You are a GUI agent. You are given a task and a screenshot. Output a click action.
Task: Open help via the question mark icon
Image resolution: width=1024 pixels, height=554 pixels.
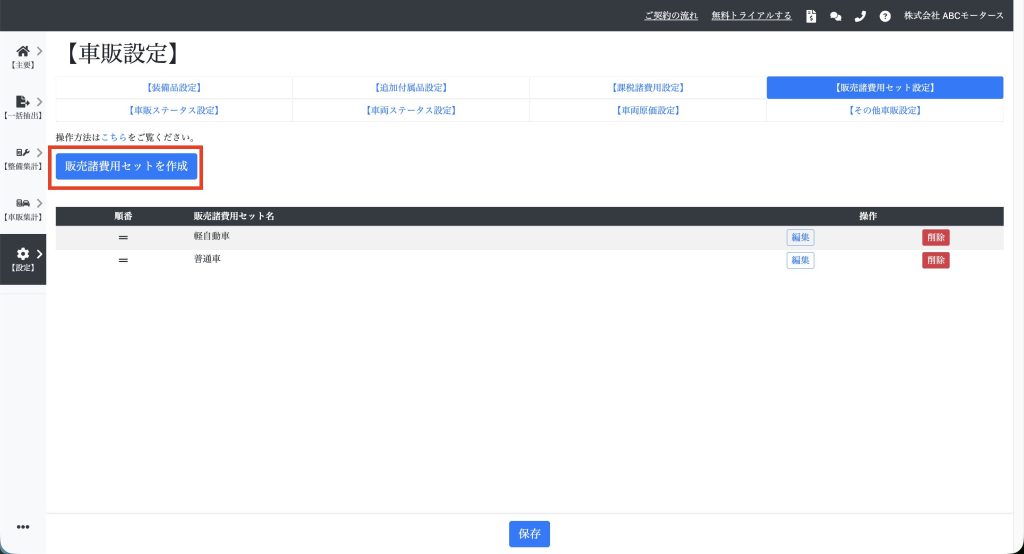tap(885, 16)
